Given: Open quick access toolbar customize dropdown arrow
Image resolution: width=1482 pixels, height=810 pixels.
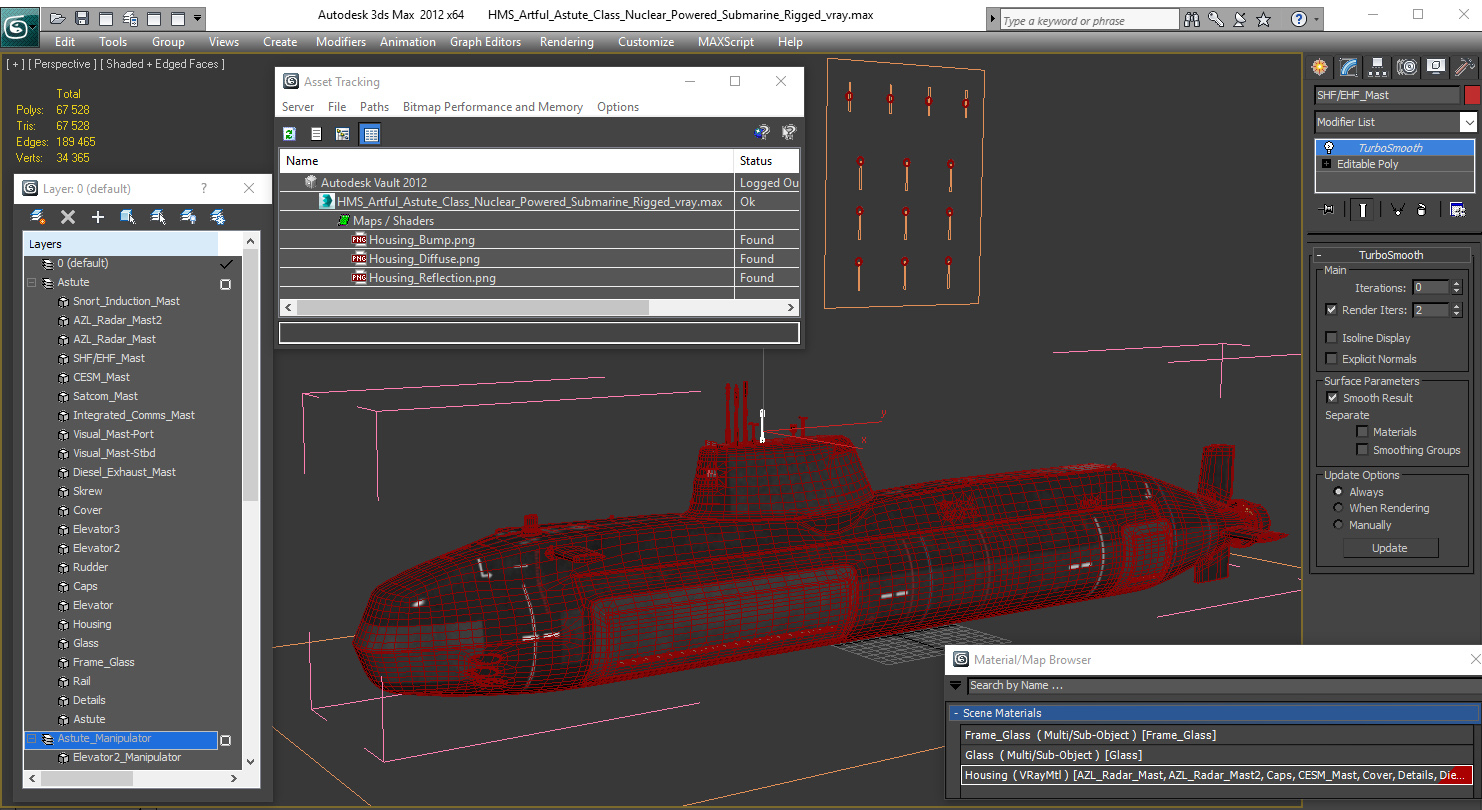Looking at the screenshot, I should pos(198,18).
